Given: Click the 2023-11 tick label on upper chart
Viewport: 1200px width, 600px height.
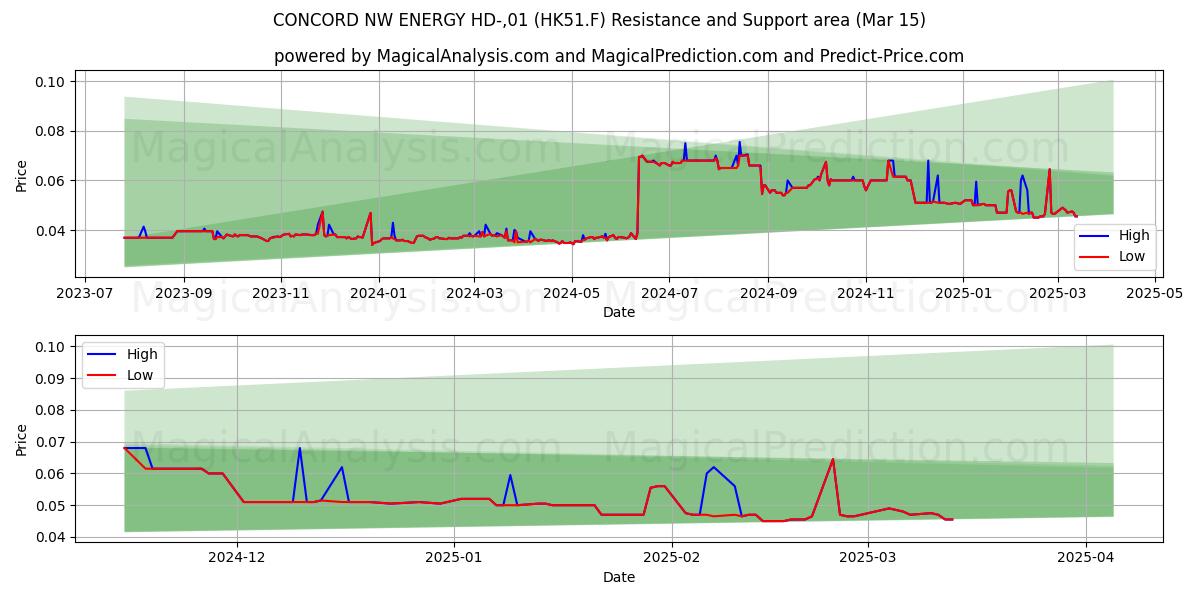Looking at the screenshot, I should (280, 293).
